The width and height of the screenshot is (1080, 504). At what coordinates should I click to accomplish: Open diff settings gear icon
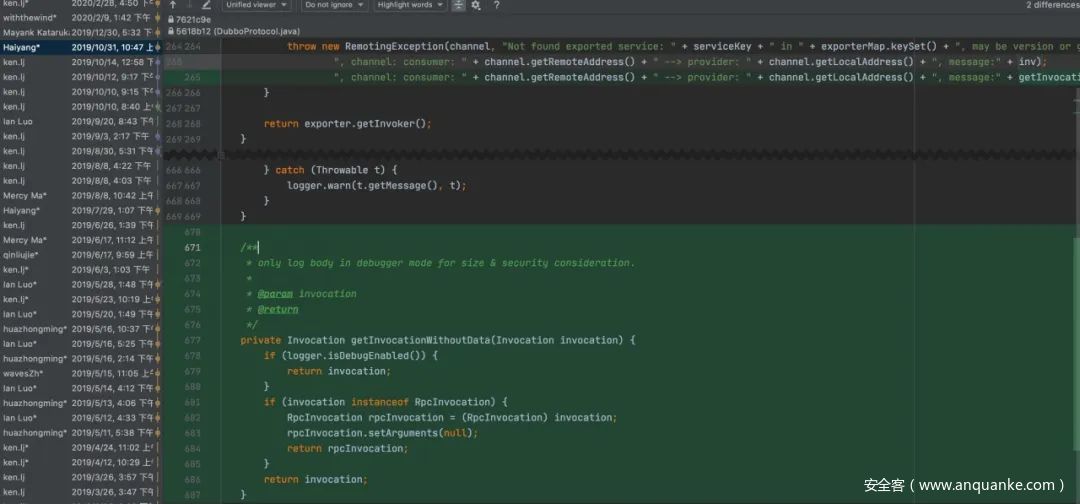coord(476,5)
